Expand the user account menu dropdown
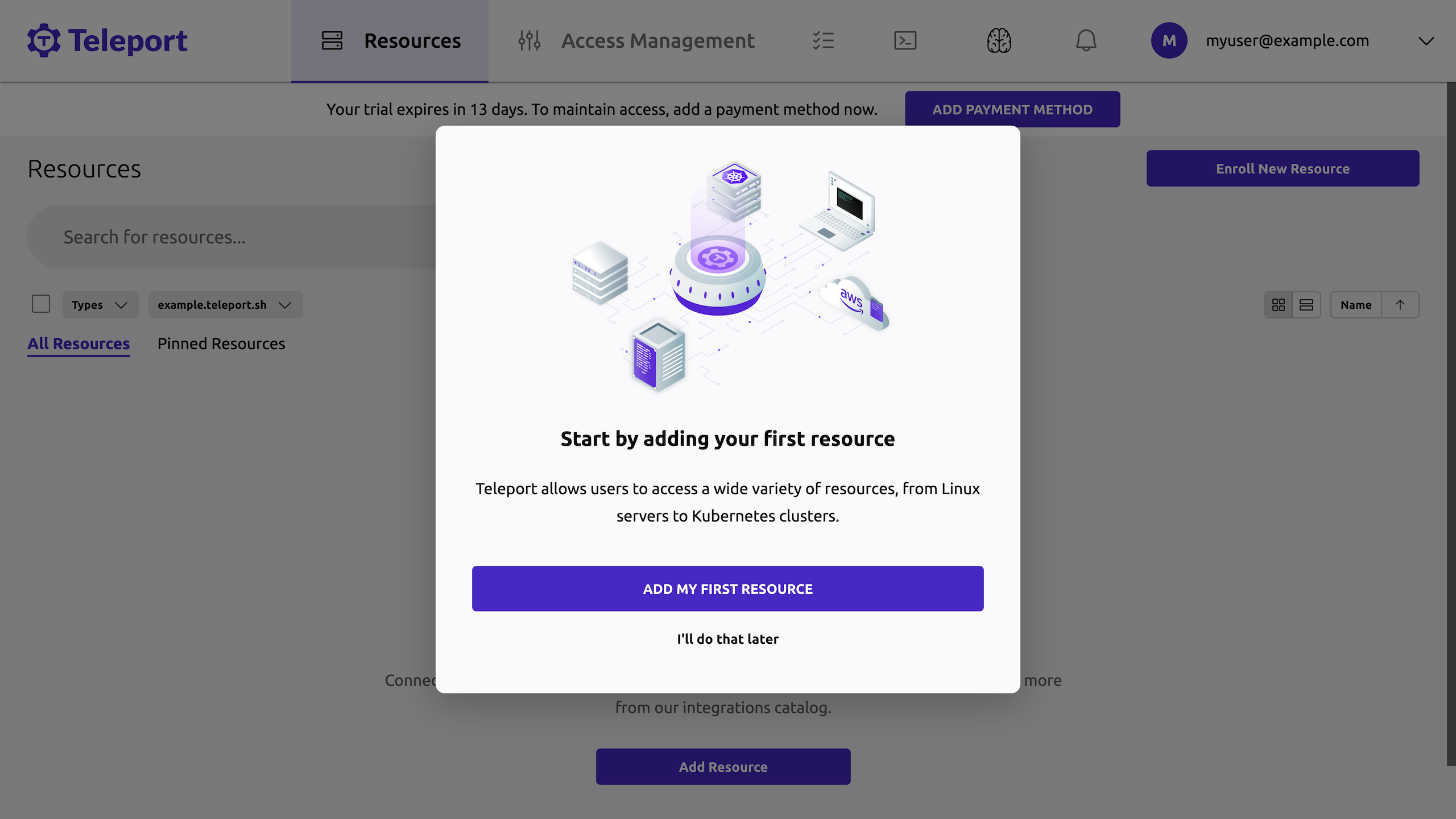Screen dimensions: 1456x819 pyautogui.click(x=1424, y=41)
